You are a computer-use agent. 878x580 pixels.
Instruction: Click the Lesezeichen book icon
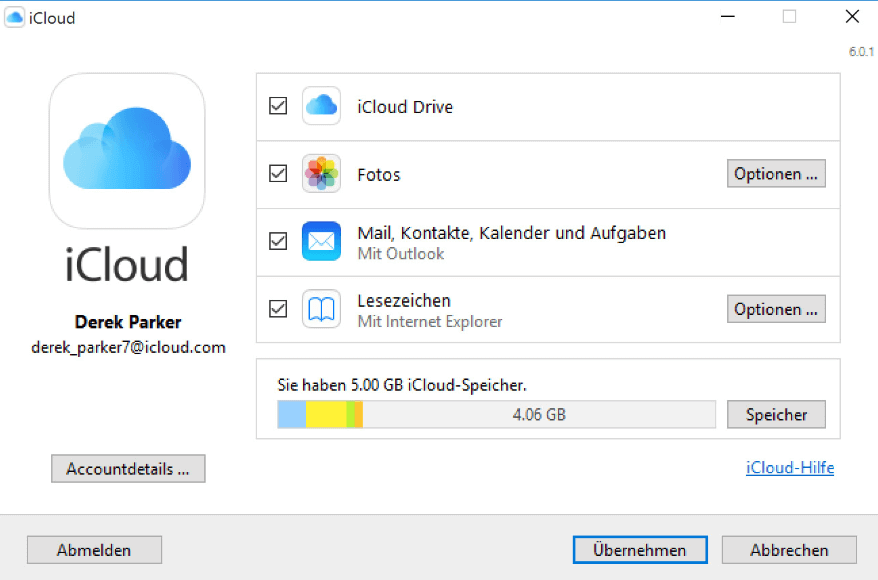click(321, 308)
